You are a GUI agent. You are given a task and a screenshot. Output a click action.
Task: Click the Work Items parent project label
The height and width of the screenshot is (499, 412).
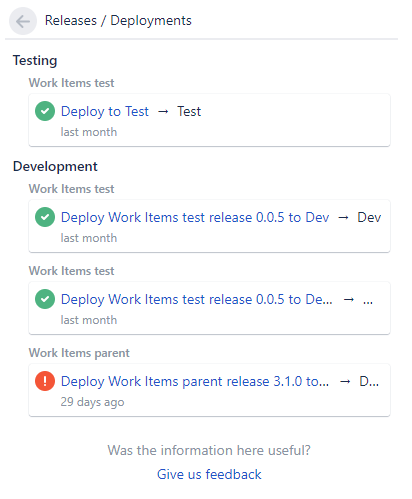tap(79, 353)
